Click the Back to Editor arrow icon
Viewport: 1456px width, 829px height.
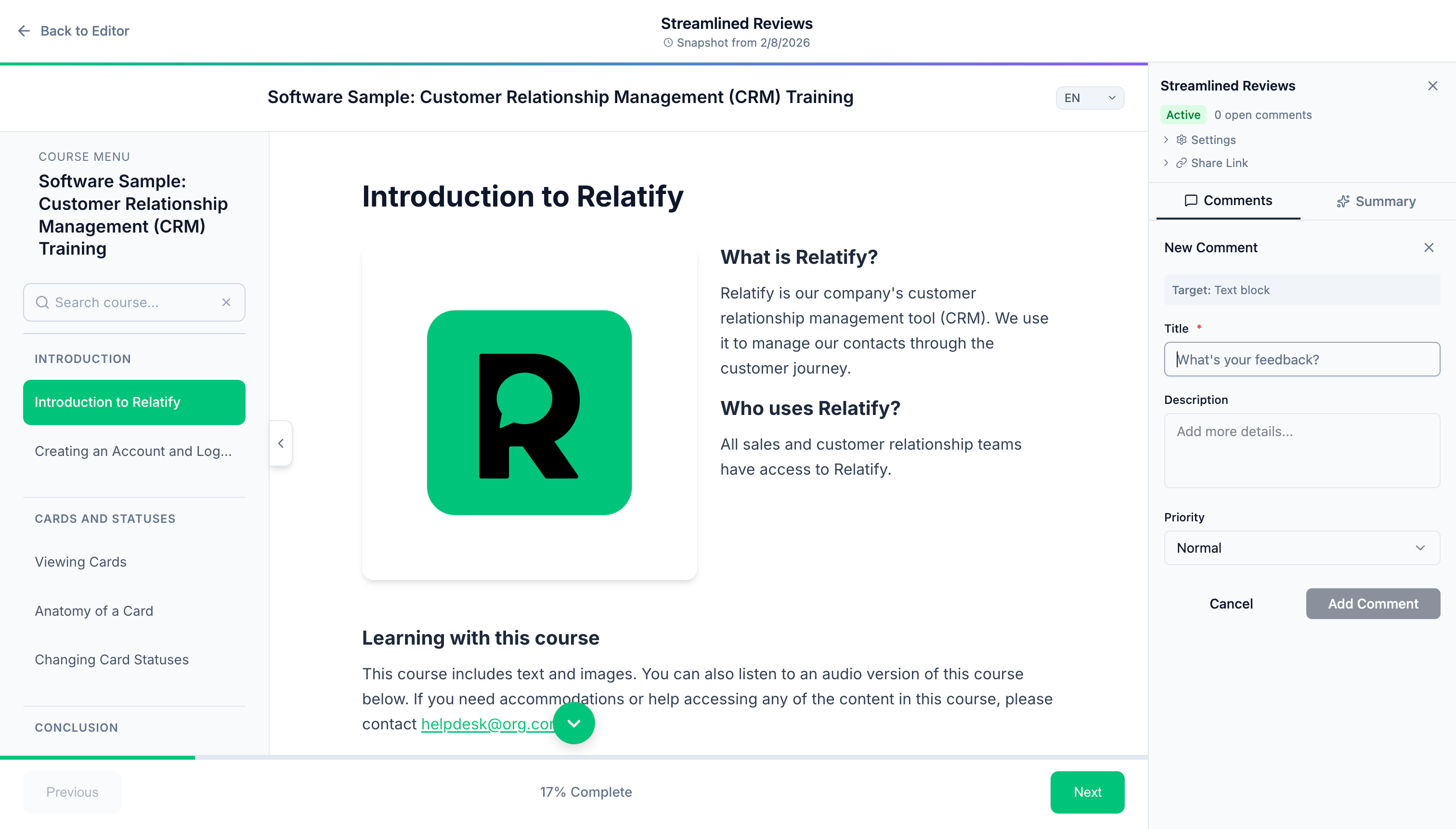(x=23, y=31)
